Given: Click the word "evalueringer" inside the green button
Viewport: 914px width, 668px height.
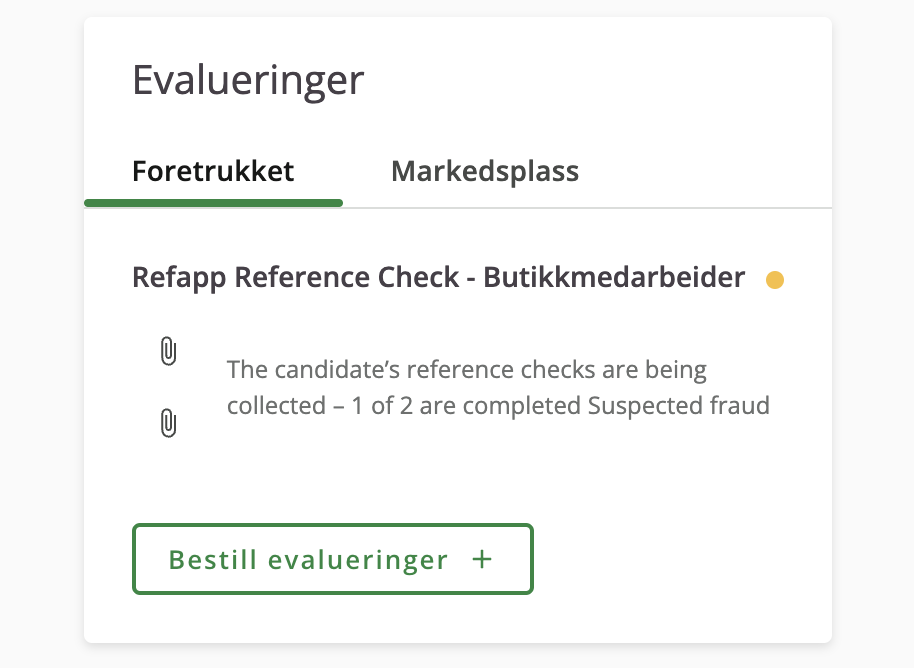Looking at the screenshot, I should tap(358, 560).
